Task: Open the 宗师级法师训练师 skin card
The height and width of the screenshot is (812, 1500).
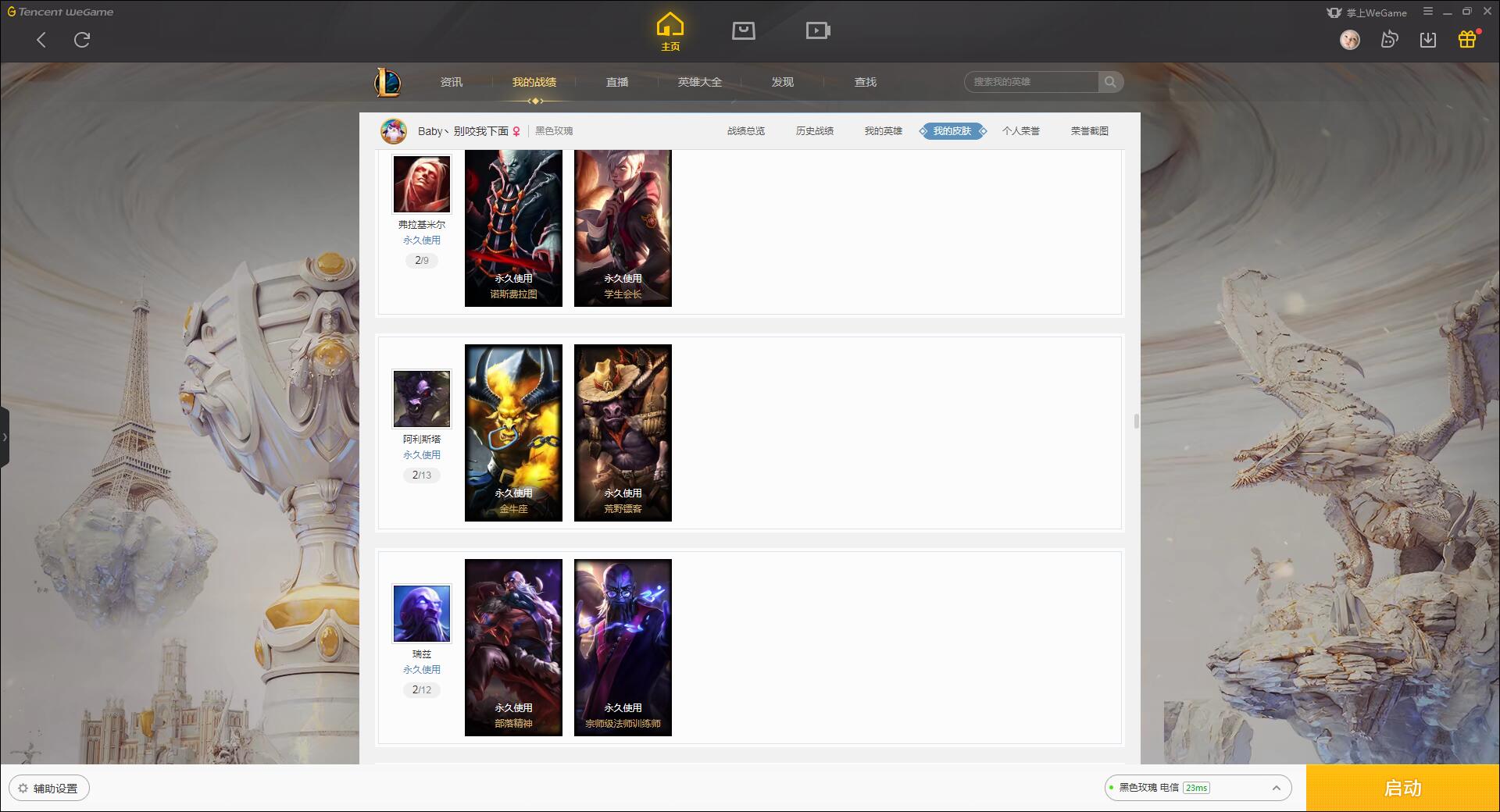Action: 623,647
